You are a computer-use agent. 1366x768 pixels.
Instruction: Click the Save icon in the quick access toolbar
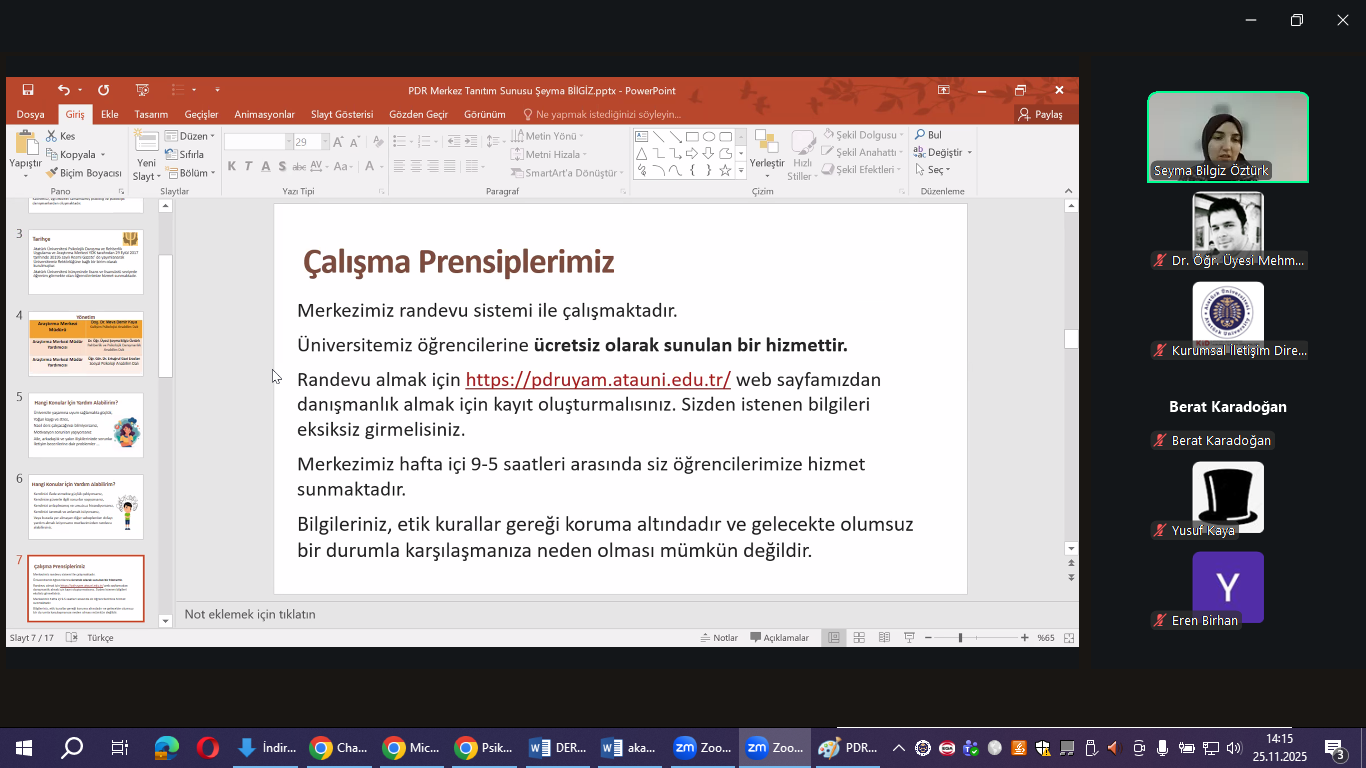pos(28,90)
